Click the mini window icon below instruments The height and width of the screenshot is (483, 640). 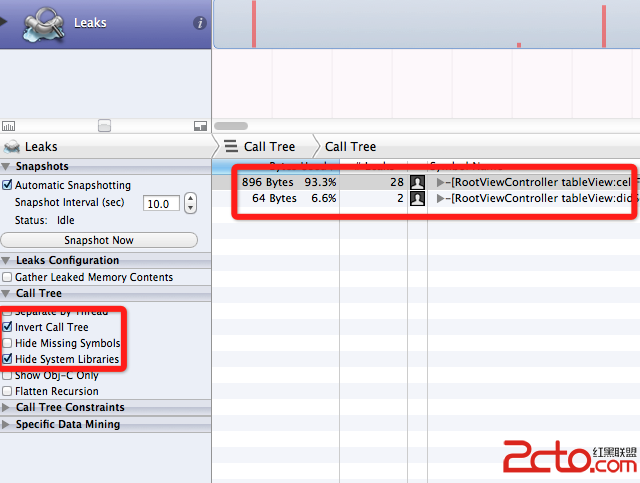104,126
